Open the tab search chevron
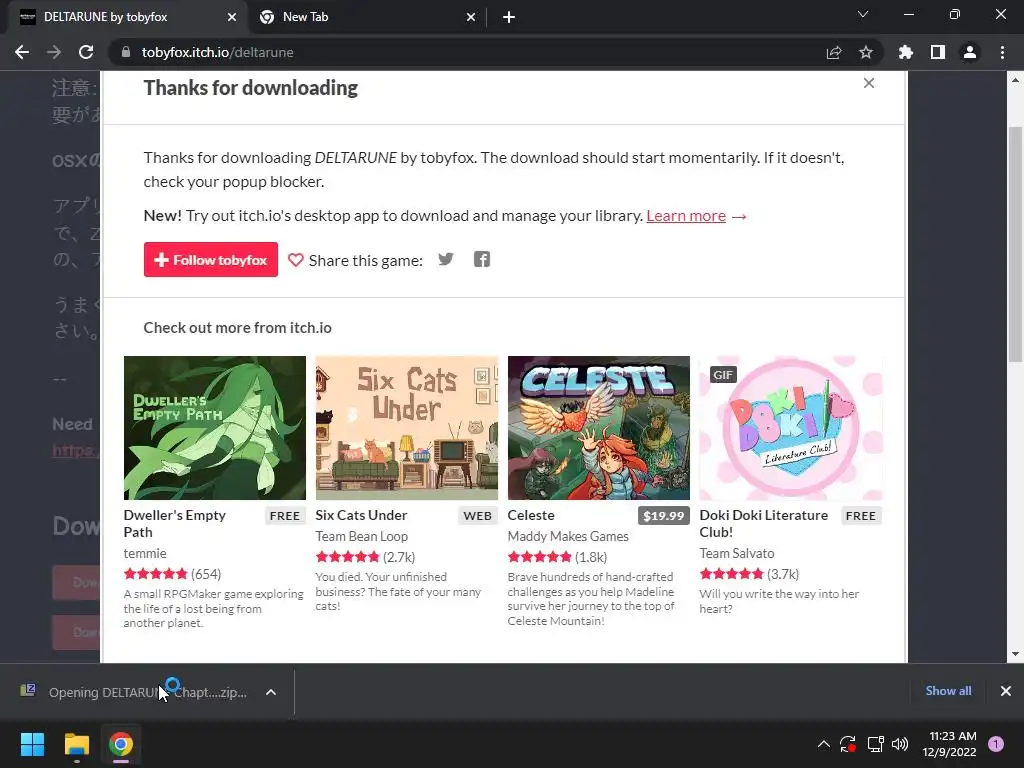This screenshot has width=1024, height=768. pyautogui.click(x=863, y=14)
